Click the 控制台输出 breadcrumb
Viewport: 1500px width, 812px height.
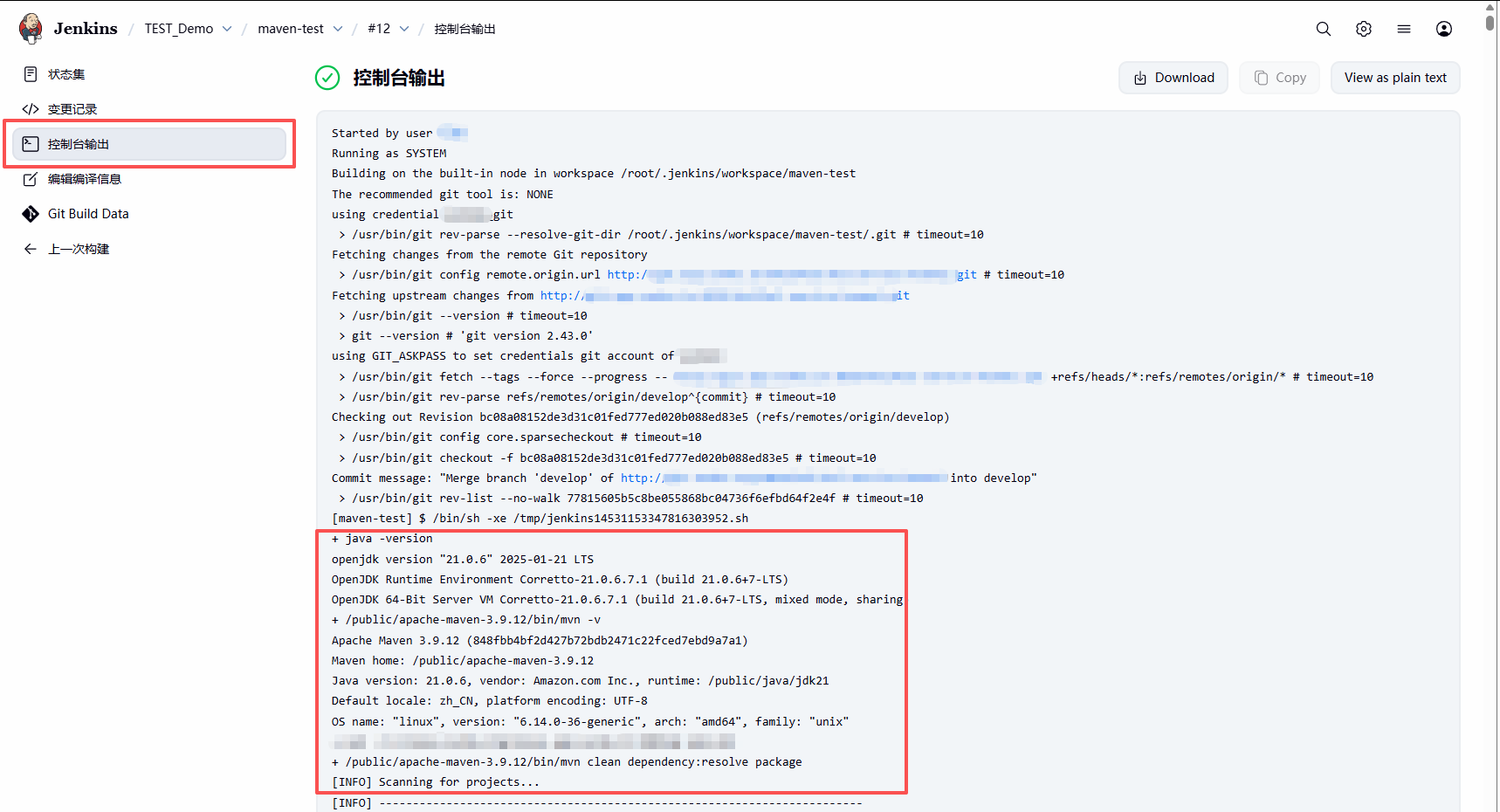465,29
